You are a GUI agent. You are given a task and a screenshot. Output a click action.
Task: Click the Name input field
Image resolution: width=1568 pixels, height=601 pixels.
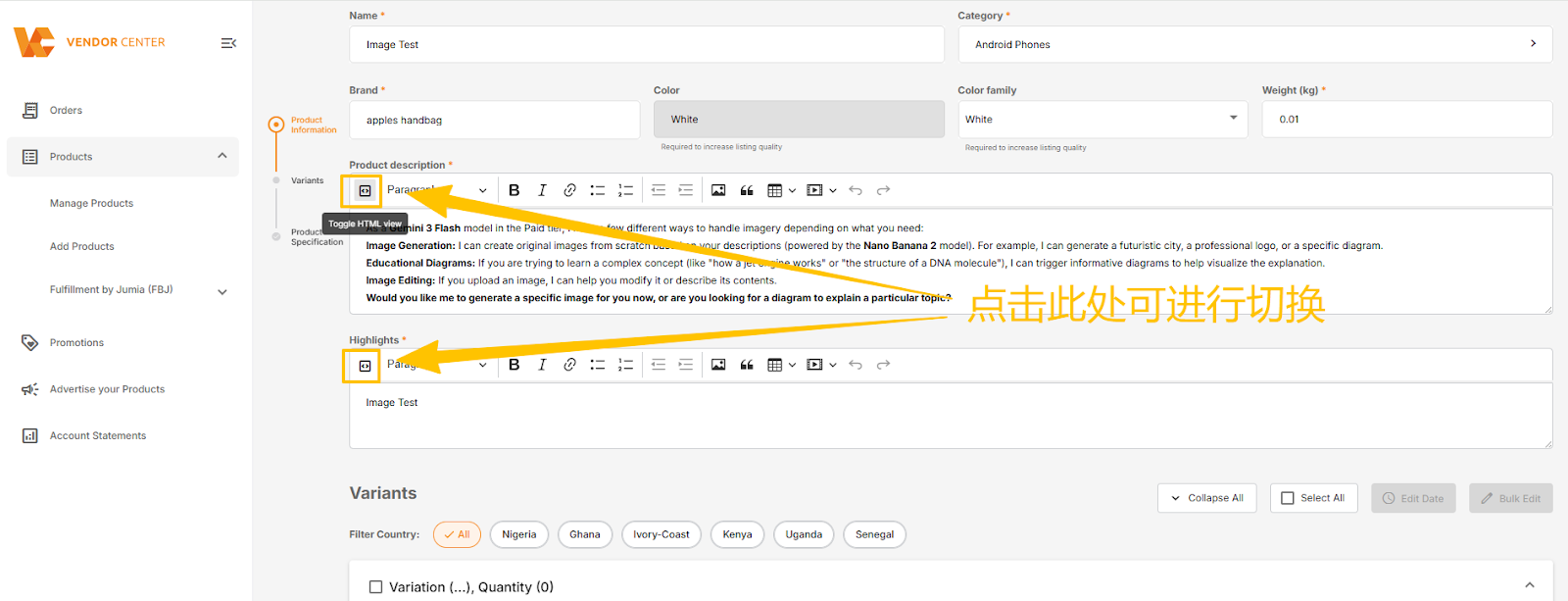(646, 44)
